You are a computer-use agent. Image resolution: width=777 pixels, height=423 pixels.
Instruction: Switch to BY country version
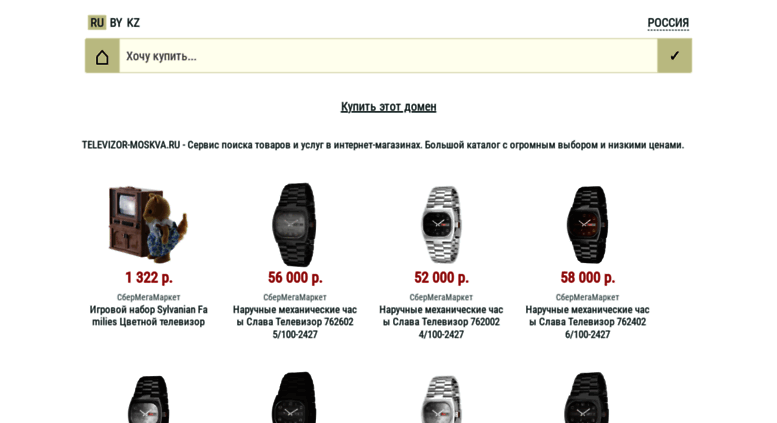pyautogui.click(x=116, y=23)
